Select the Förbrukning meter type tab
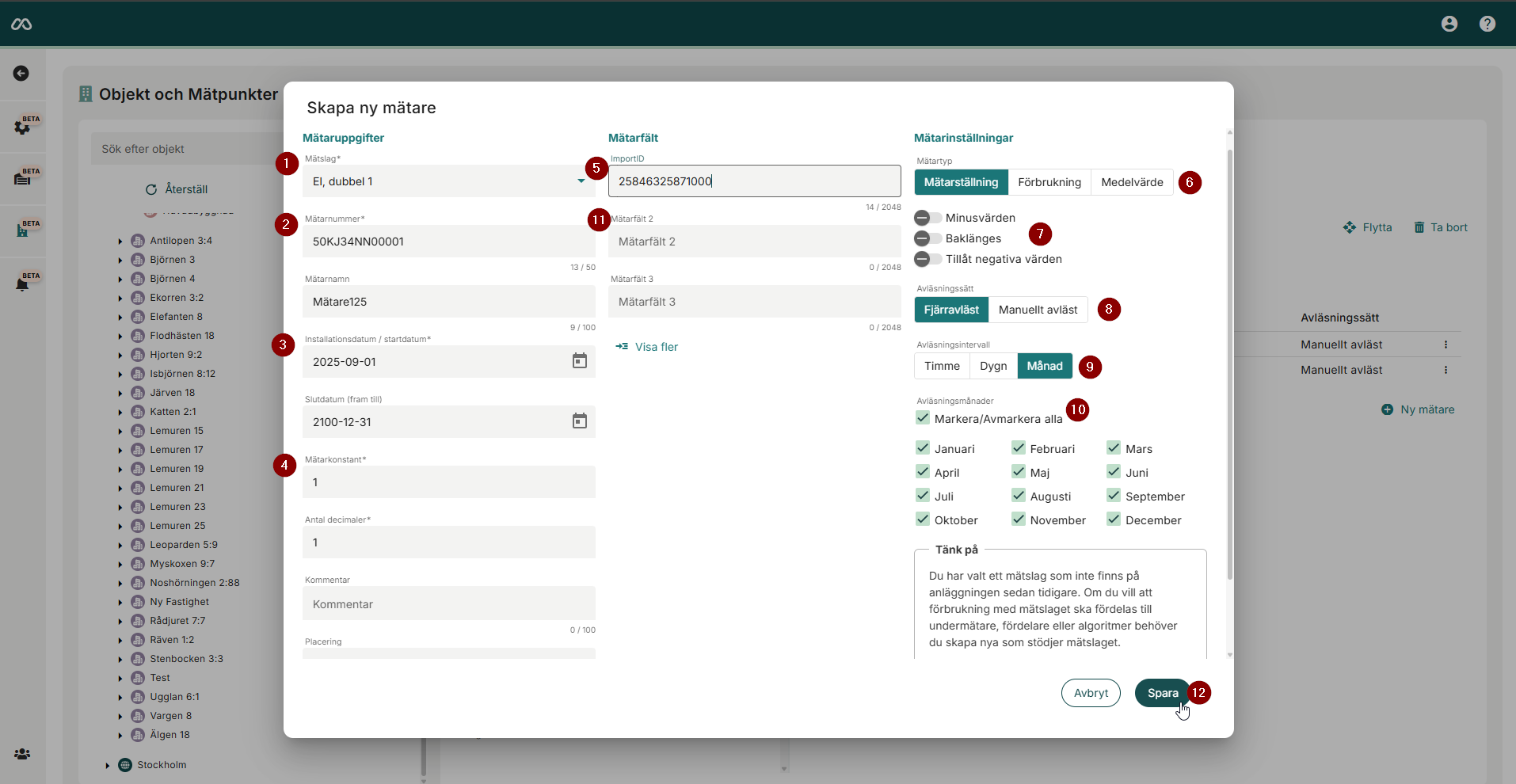The image size is (1516, 784). point(1049,182)
